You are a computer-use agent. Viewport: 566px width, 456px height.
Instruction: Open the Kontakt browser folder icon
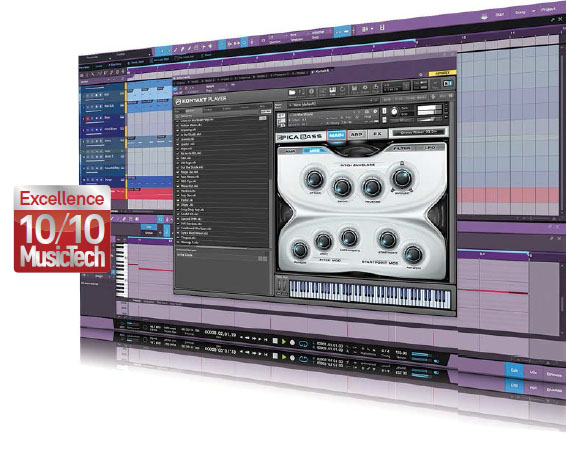(x=292, y=92)
